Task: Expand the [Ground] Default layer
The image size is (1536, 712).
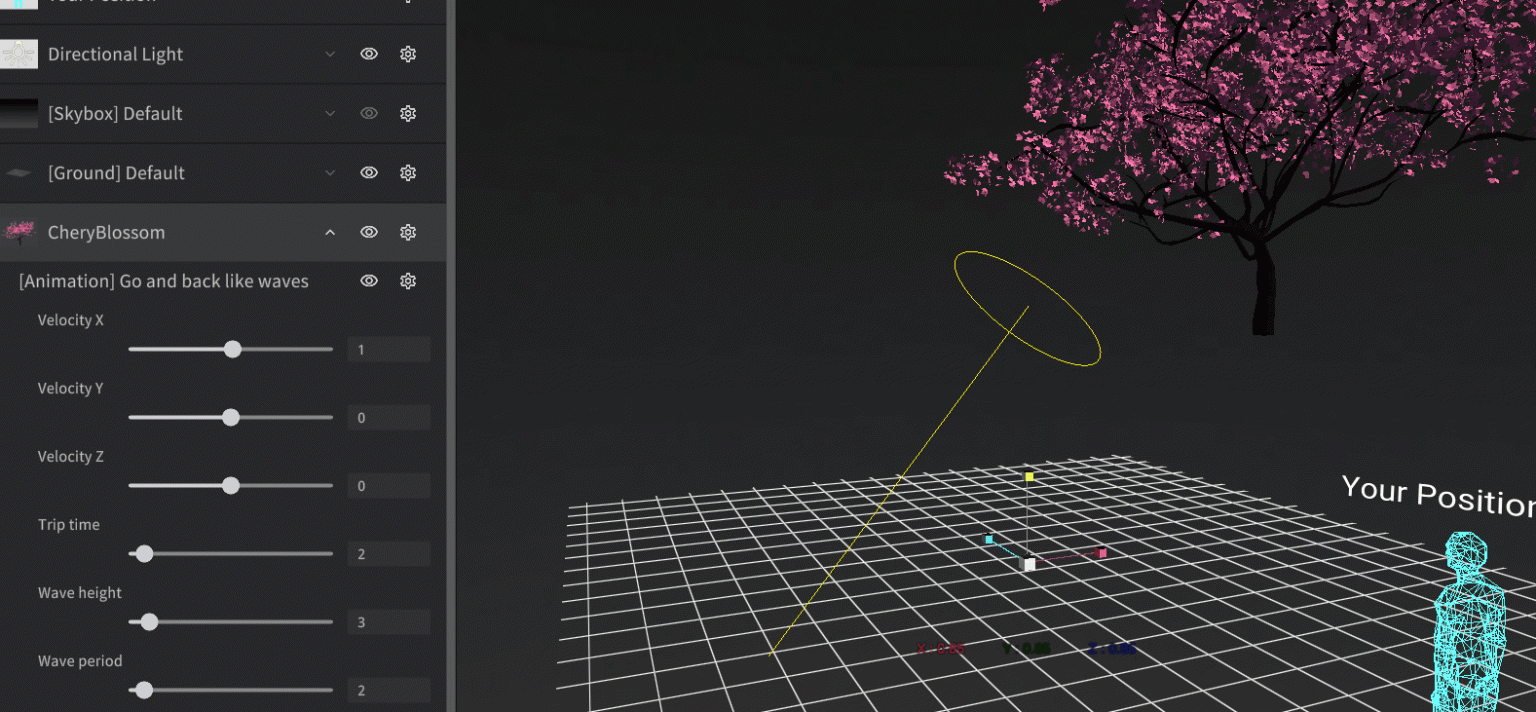Action: tap(330, 172)
